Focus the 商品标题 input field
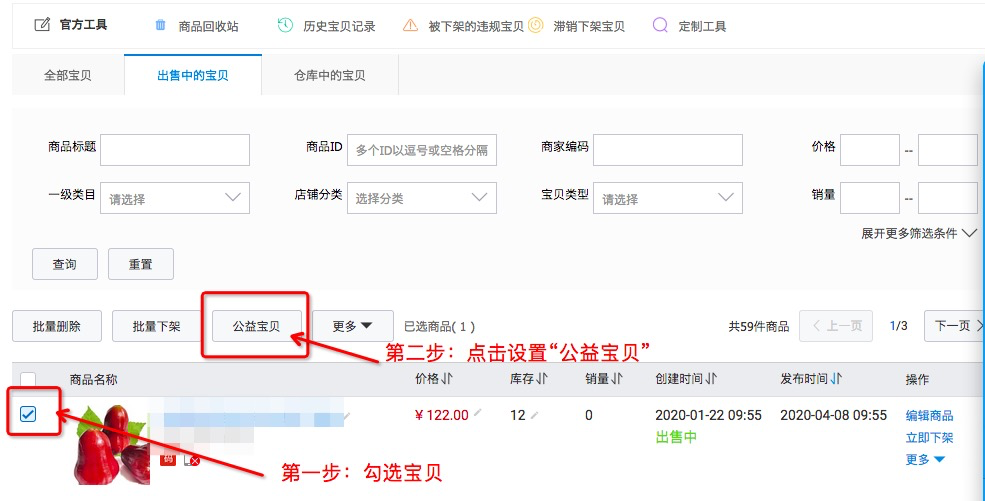985x501 pixels. click(175, 150)
